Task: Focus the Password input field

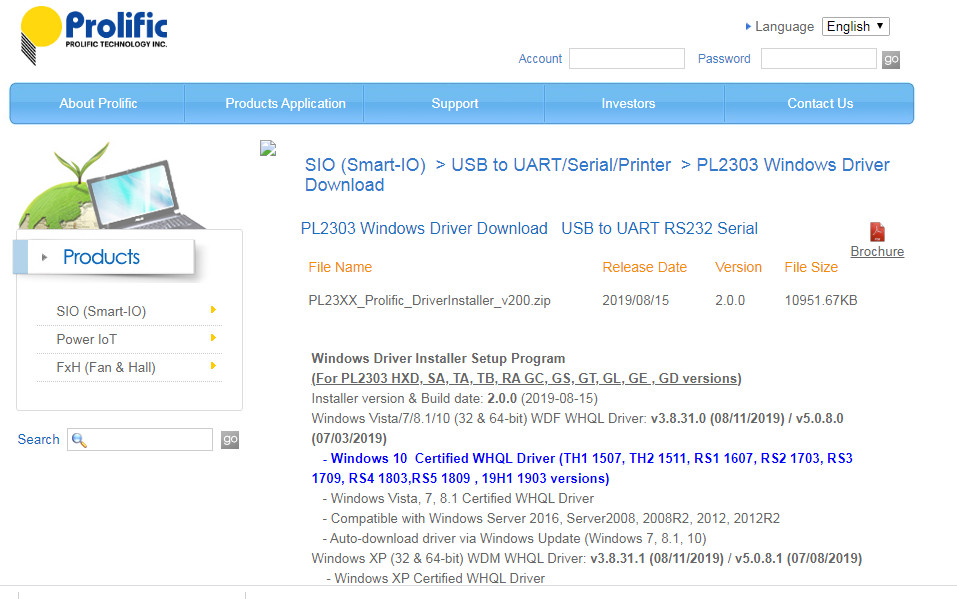Action: 818,59
